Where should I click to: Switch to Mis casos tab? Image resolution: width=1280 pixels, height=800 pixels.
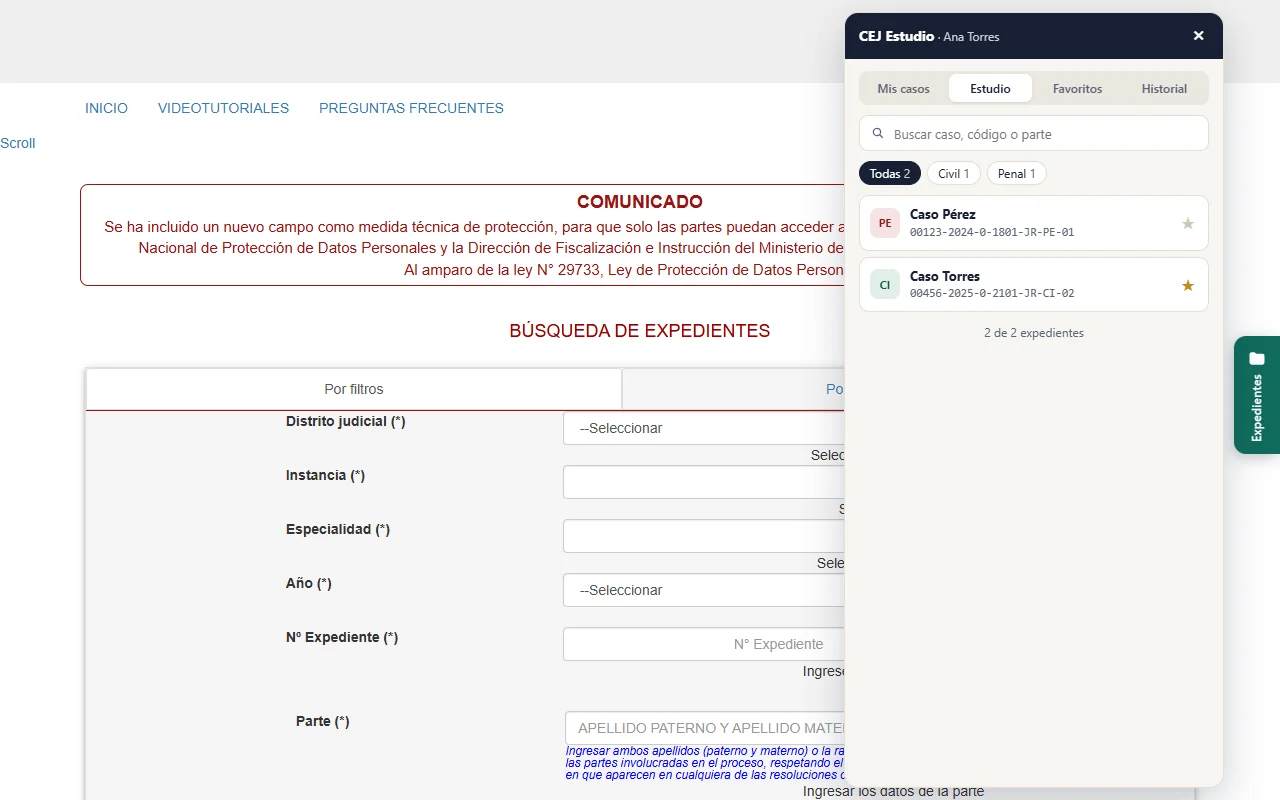click(904, 88)
